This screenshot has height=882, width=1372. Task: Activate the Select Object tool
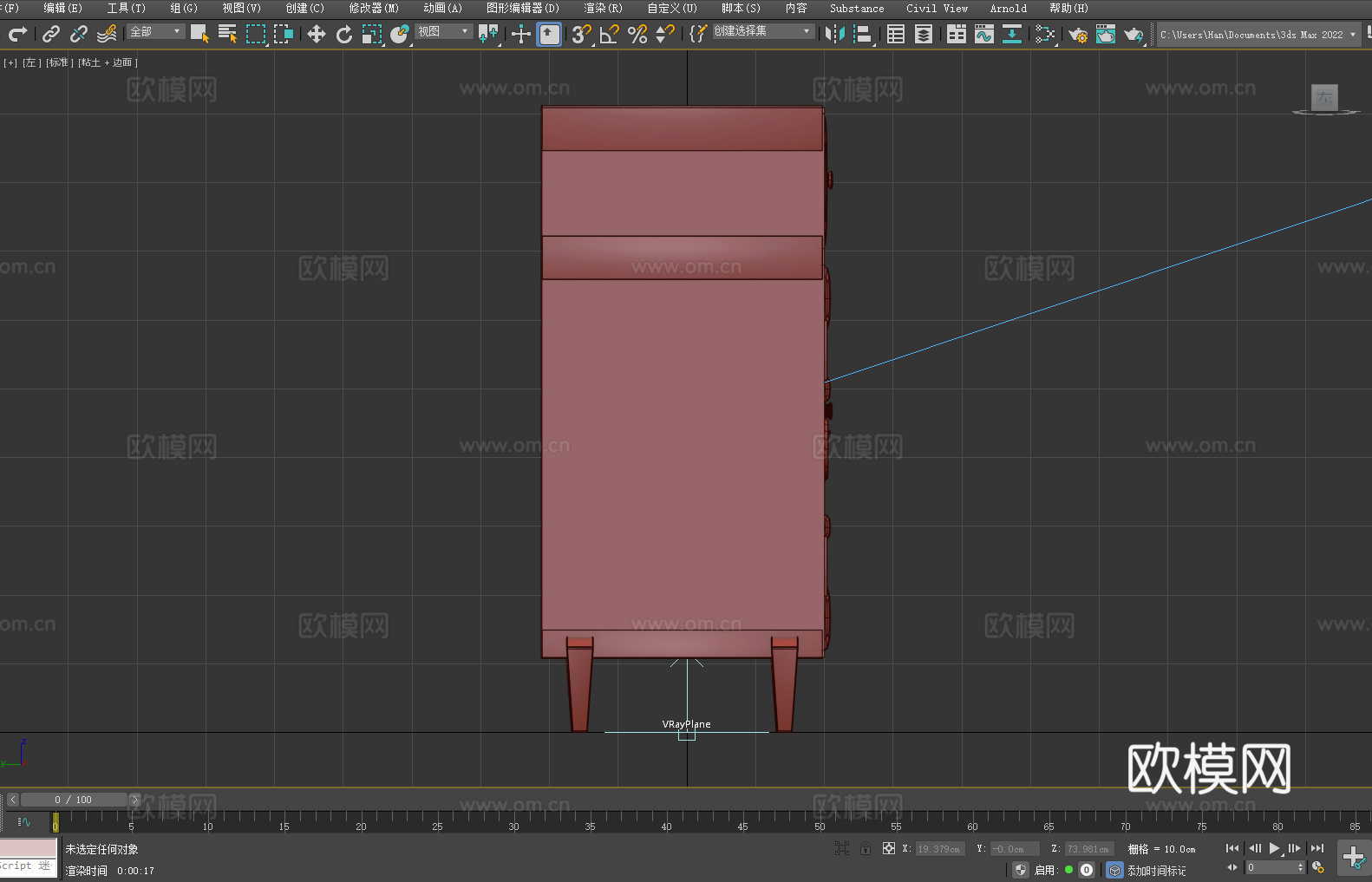tap(199, 34)
